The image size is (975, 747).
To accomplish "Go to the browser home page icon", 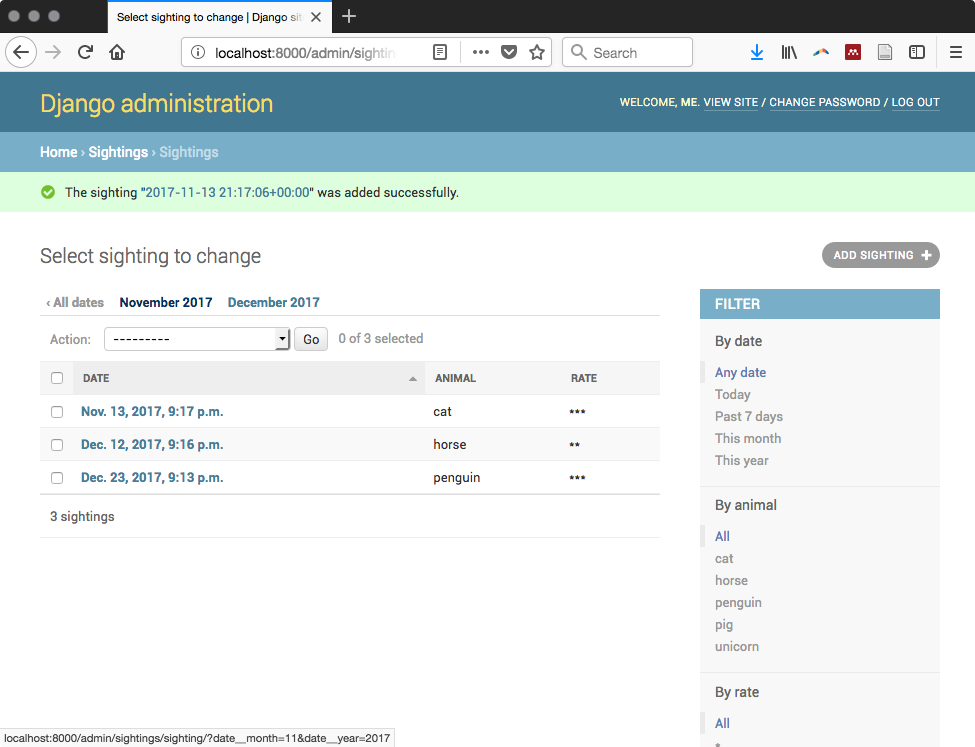I will 117,53.
